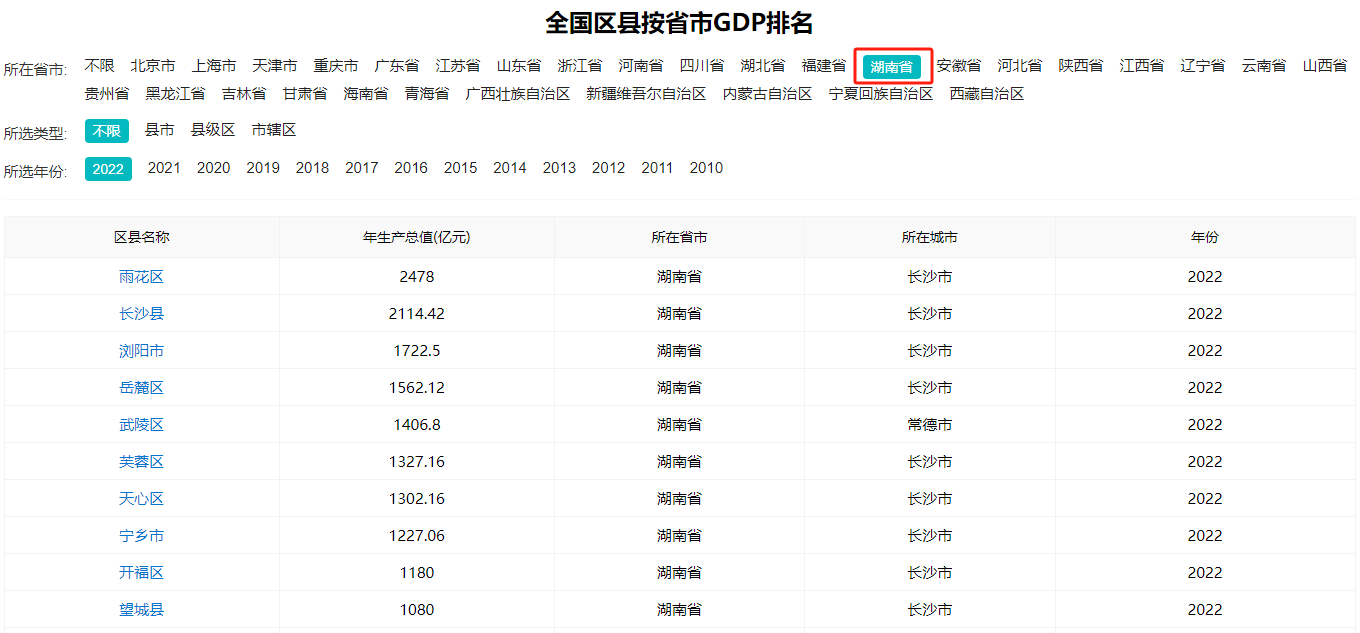This screenshot has width=1360, height=633.
Task: Select 内蒙古自治区 region
Action: pyautogui.click(x=767, y=93)
